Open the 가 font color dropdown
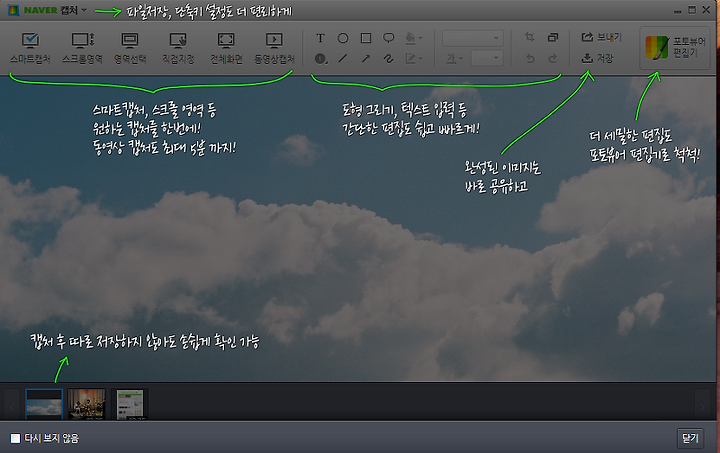720x453 pixels. [x=454, y=59]
